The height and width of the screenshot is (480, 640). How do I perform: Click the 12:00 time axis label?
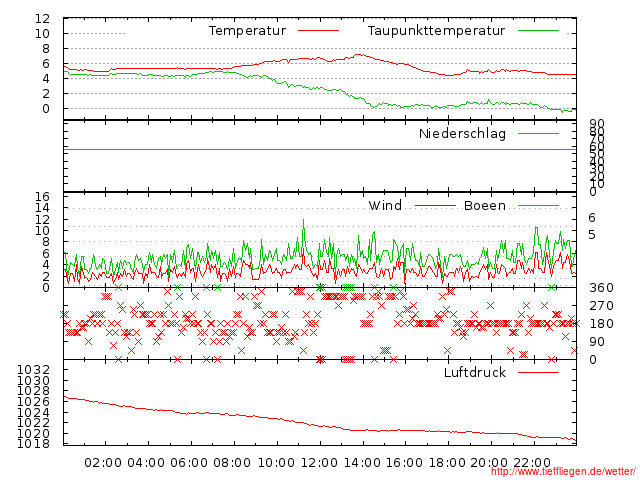pos(319,463)
